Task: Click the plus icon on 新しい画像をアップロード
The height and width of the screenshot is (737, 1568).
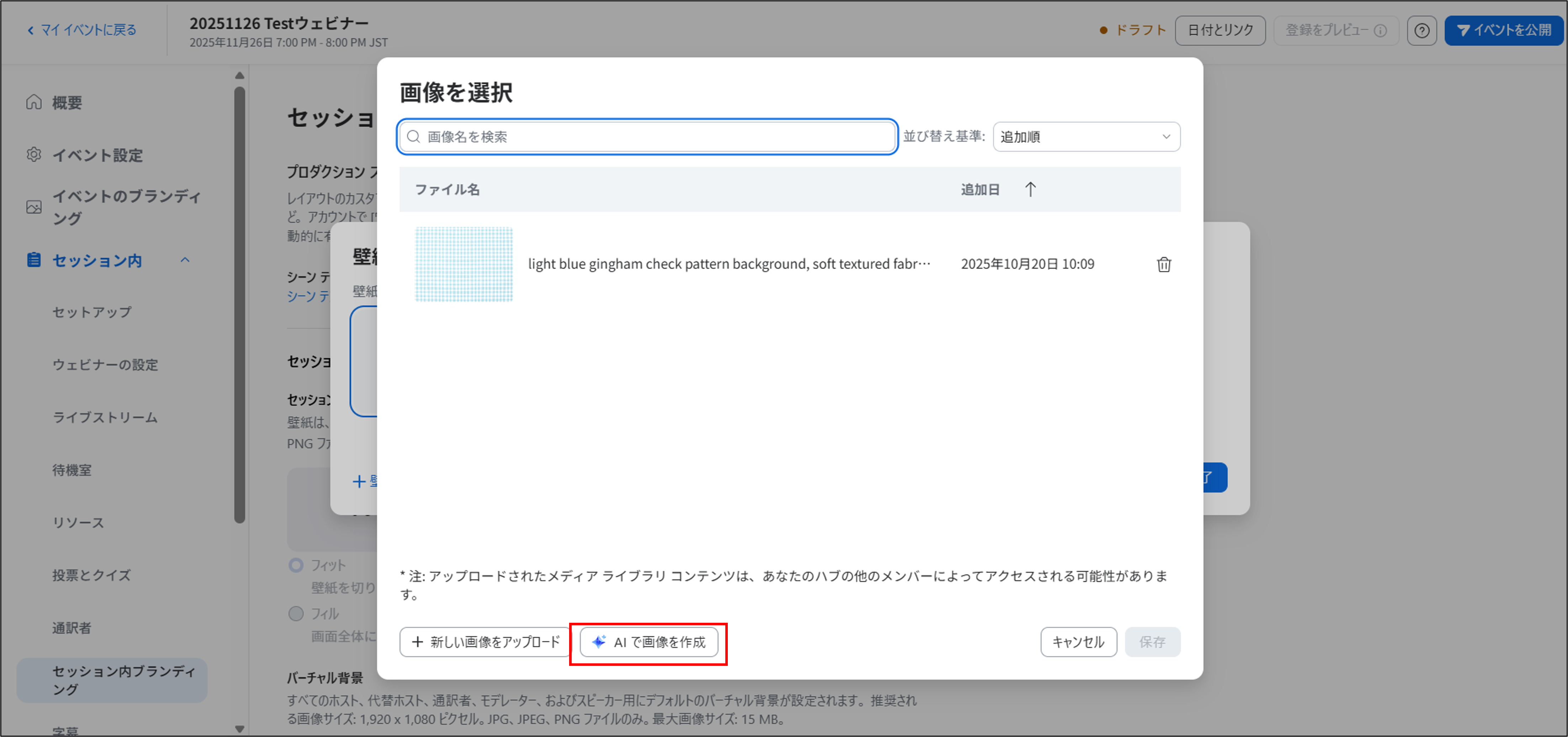Action: click(418, 641)
